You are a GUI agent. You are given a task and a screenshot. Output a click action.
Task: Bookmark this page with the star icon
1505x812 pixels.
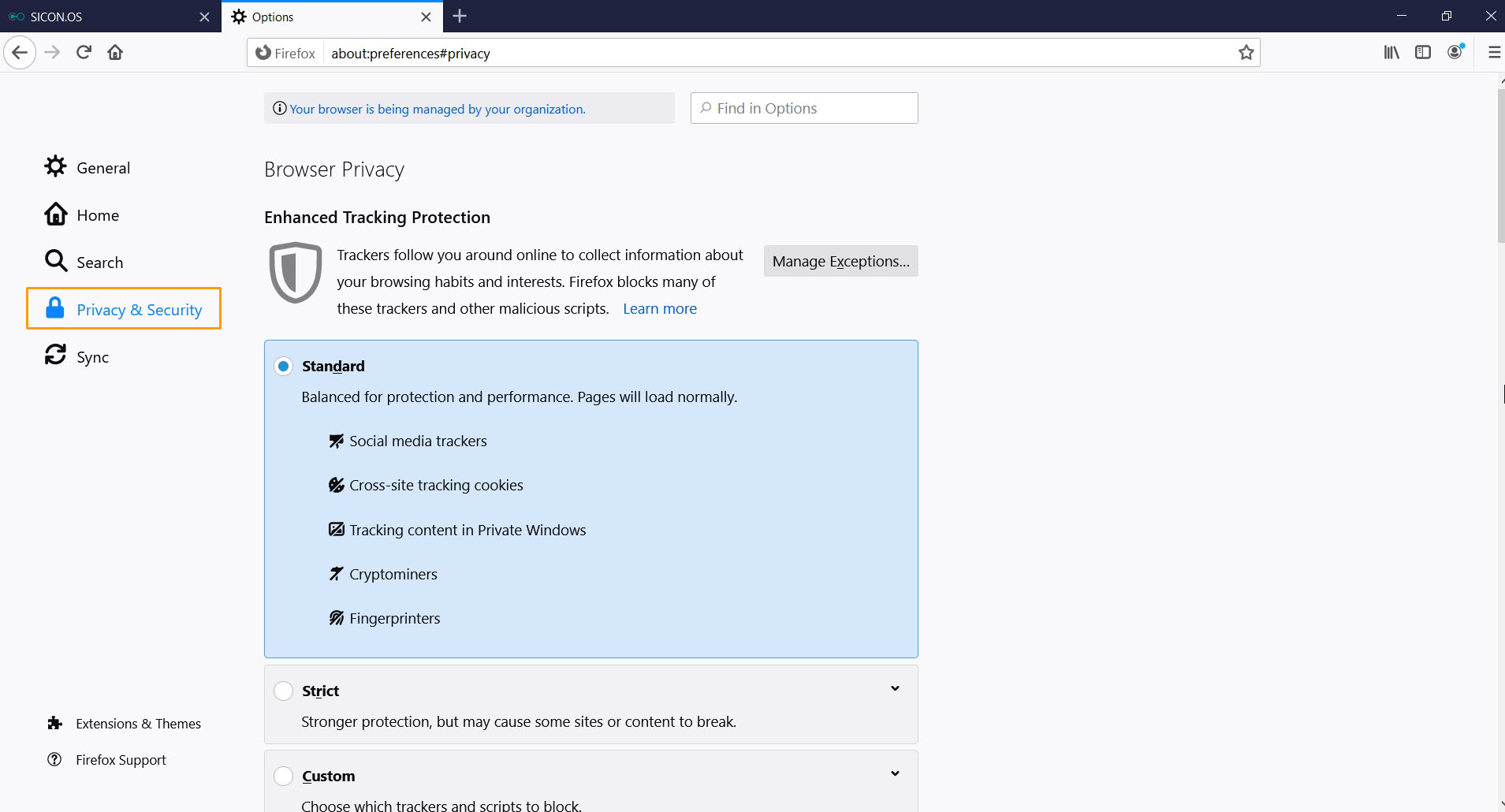click(x=1246, y=53)
